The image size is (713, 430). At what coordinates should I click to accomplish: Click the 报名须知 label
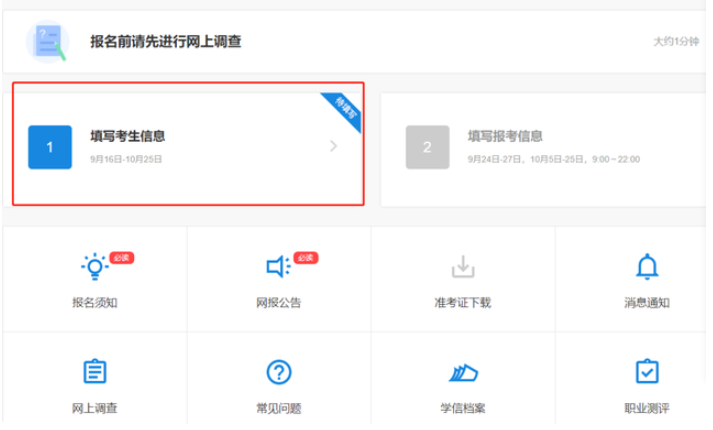click(95, 303)
